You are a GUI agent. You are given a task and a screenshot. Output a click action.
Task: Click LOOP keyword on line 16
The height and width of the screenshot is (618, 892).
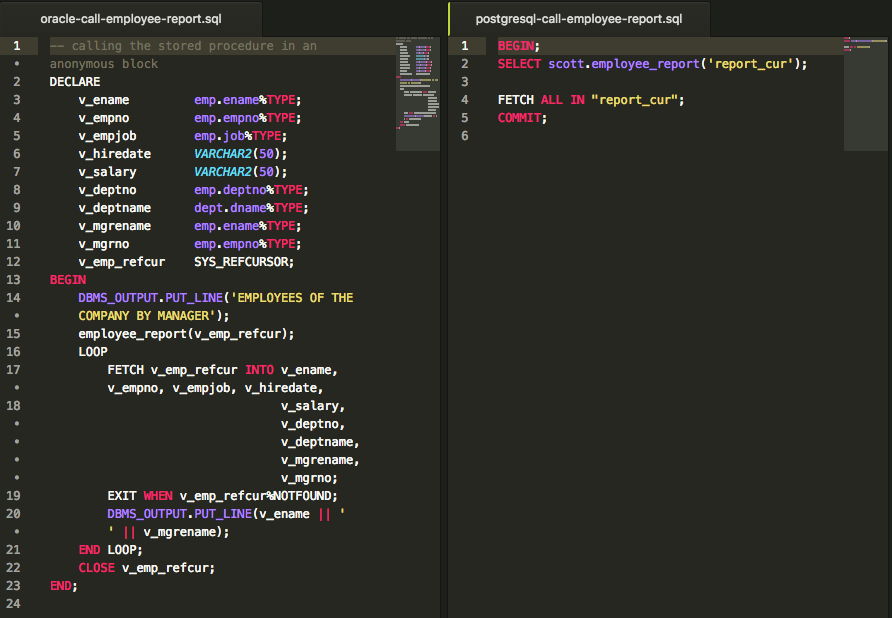[x=93, y=352]
